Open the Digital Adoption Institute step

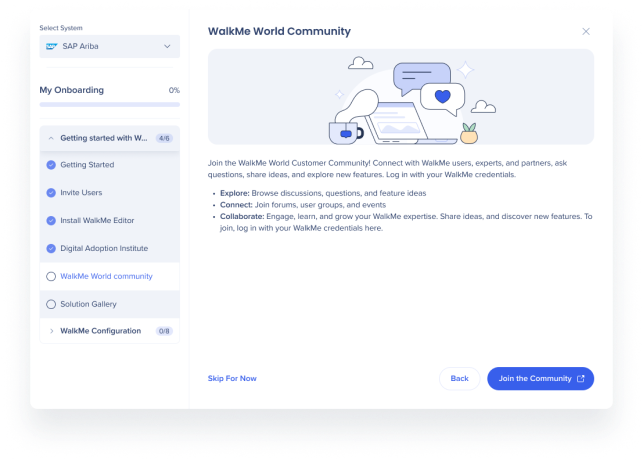(x=109, y=248)
